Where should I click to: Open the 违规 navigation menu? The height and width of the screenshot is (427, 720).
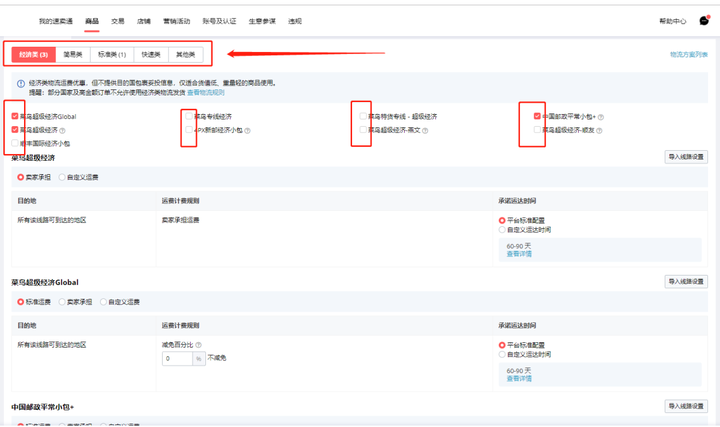point(295,21)
